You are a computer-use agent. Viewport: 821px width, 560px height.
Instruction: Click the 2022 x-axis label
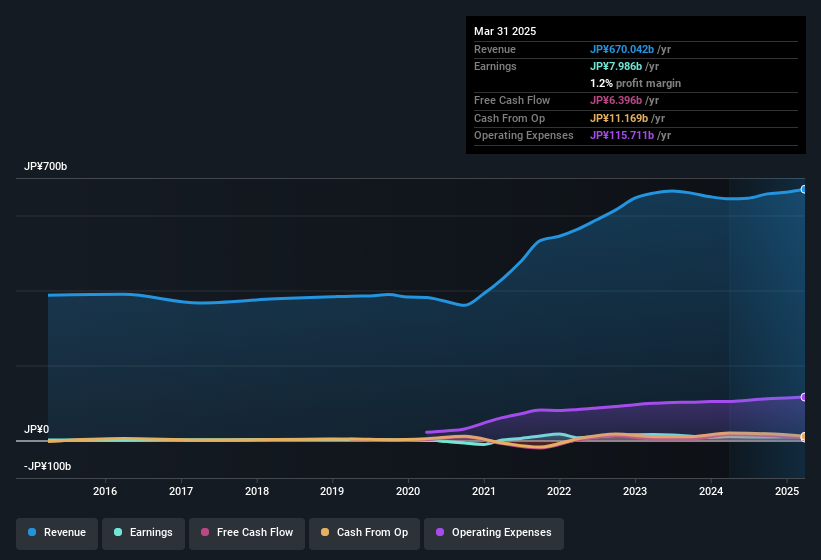coord(559,491)
